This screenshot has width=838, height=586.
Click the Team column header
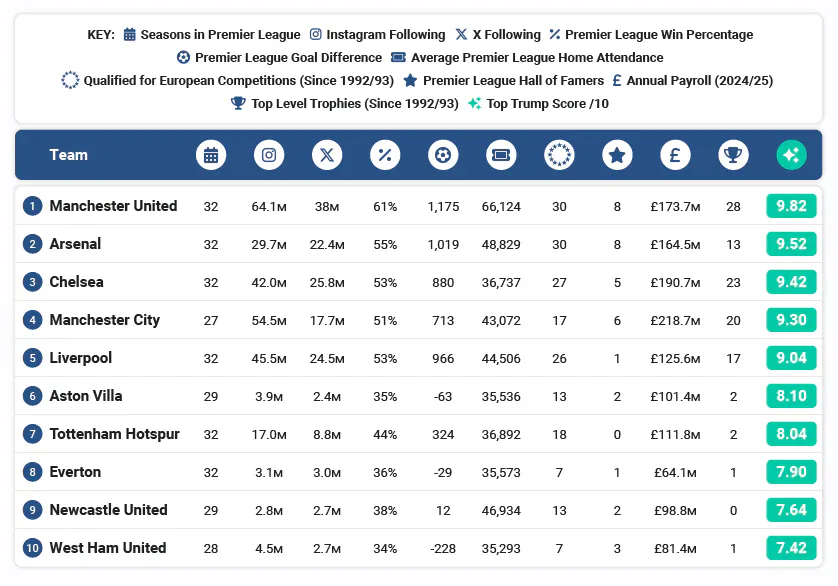[68, 155]
